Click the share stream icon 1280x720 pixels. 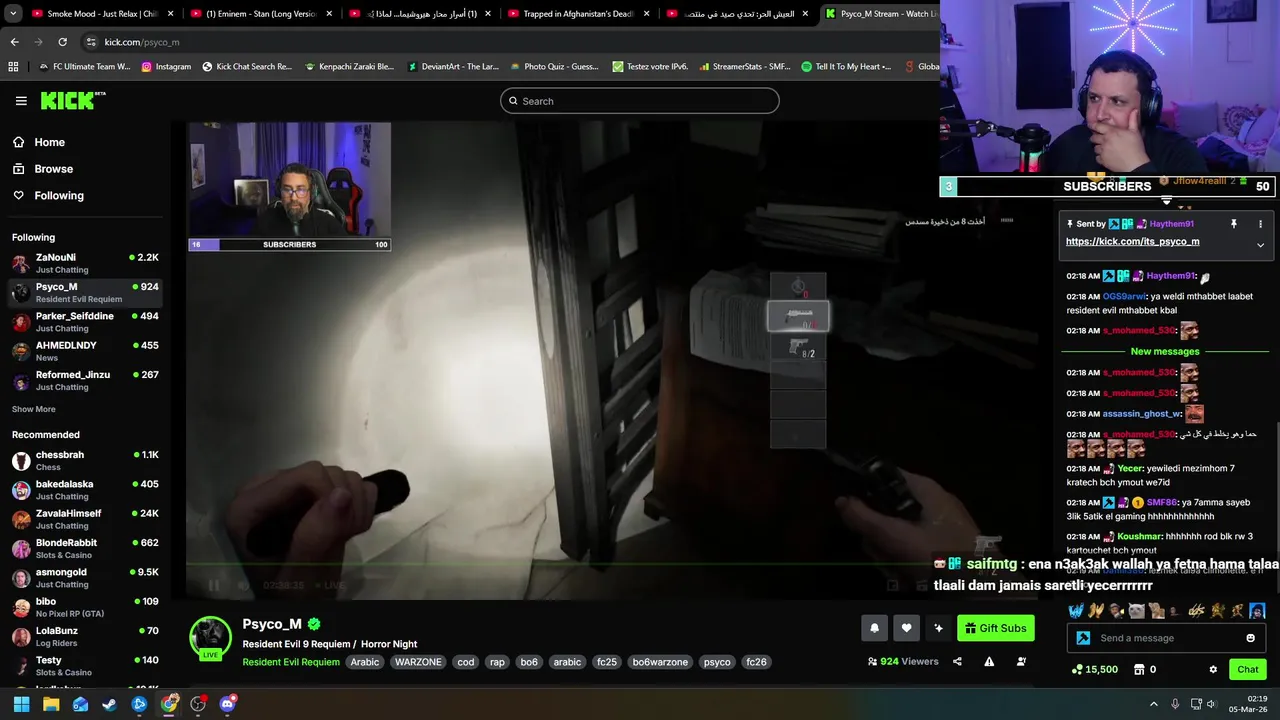click(x=957, y=661)
